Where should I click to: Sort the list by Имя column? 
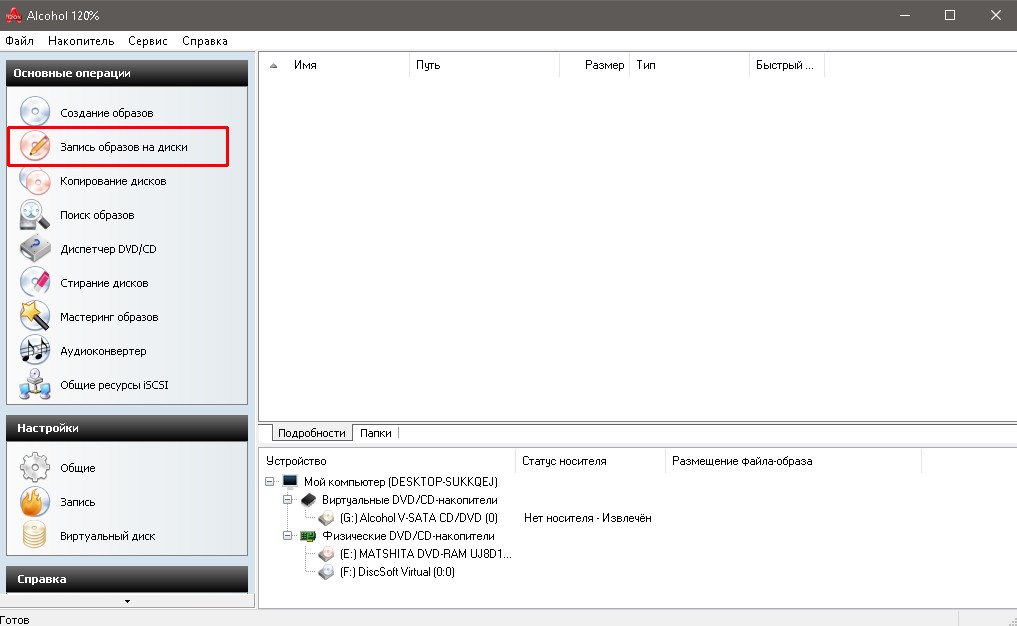337,65
